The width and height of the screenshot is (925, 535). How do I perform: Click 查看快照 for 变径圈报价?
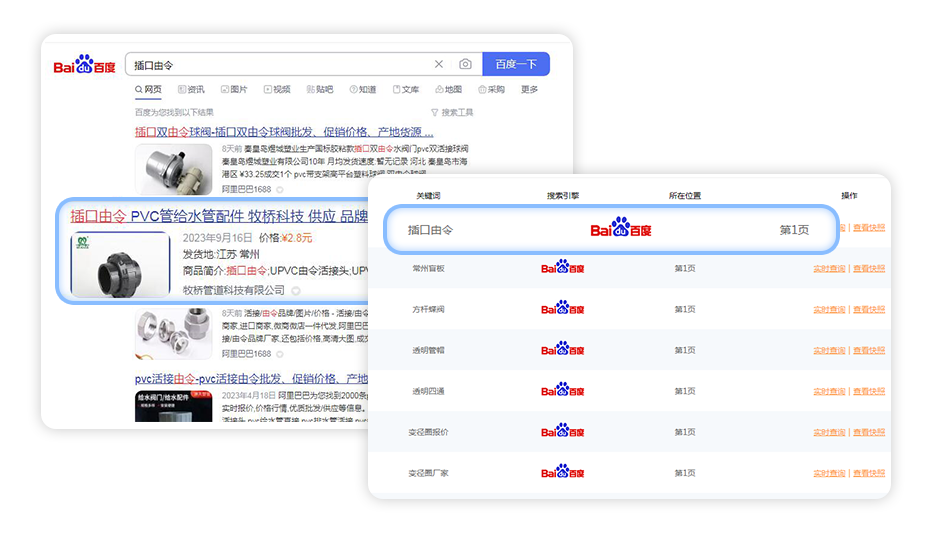pyautogui.click(x=869, y=432)
